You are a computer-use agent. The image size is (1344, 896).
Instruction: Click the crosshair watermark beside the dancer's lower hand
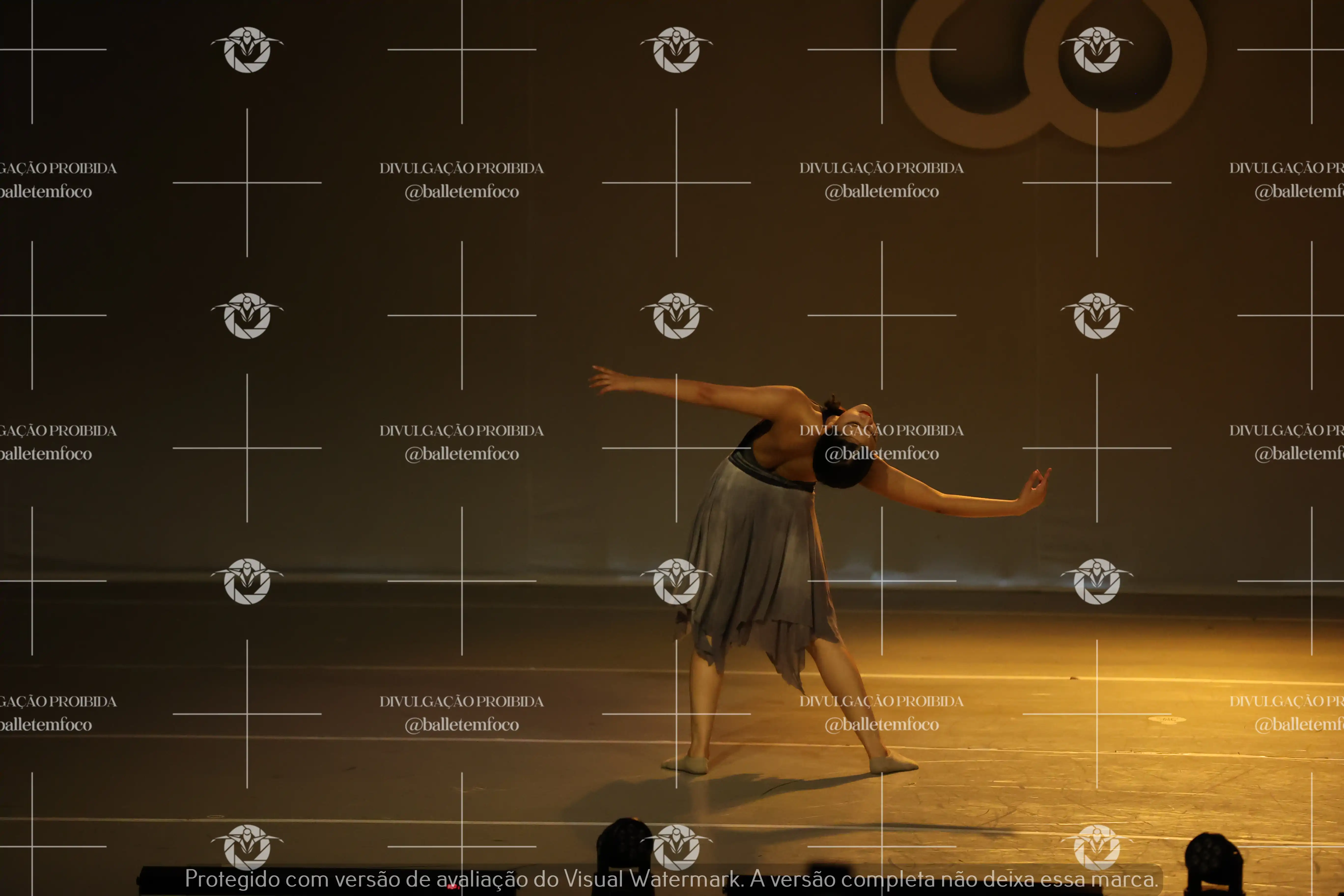(1097, 448)
